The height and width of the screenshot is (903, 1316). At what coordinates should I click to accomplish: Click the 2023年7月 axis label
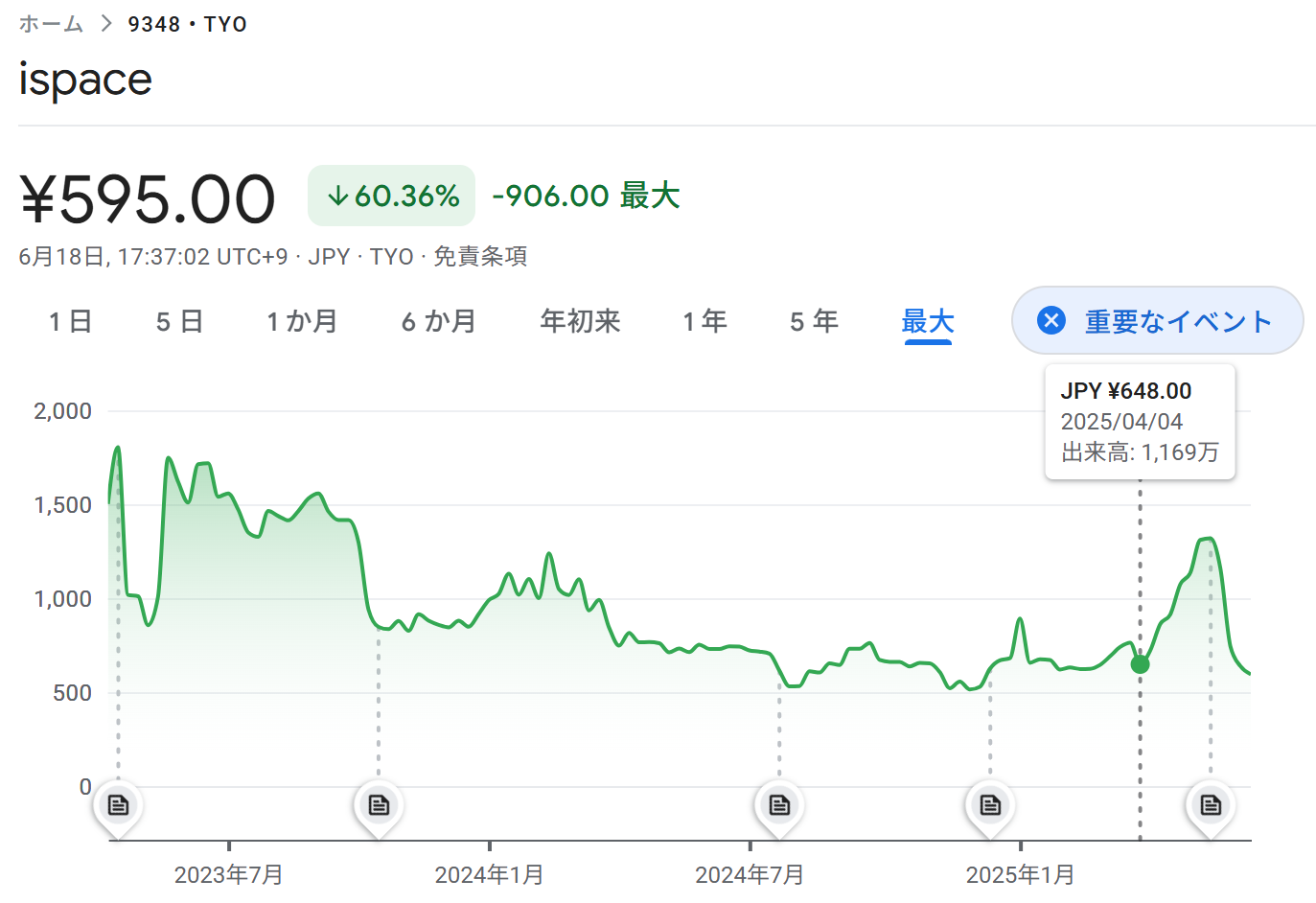pyautogui.click(x=228, y=875)
